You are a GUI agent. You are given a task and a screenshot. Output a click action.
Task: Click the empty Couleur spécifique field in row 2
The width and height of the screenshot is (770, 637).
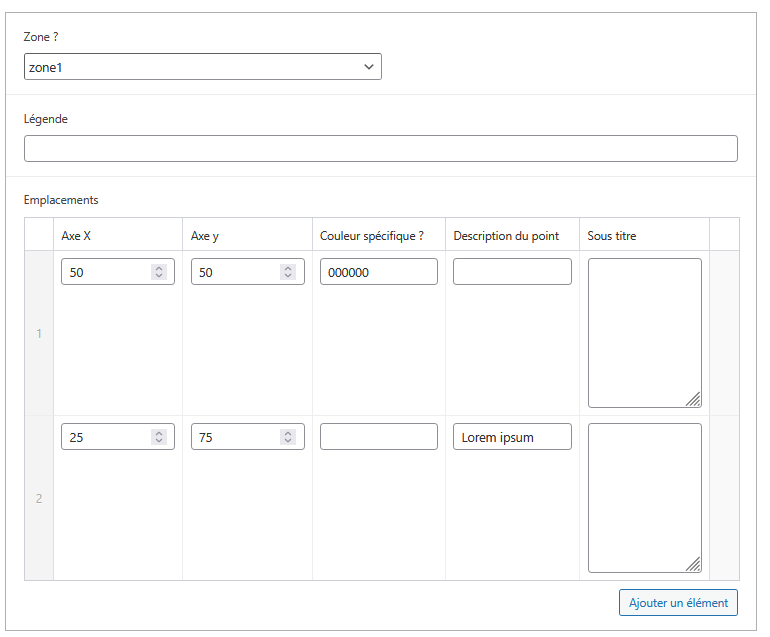[378, 437]
